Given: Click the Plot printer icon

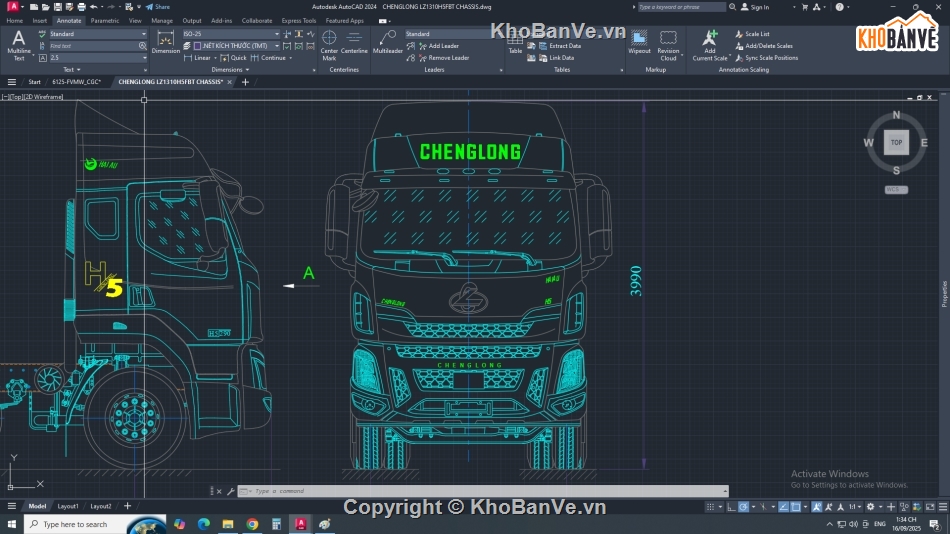Looking at the screenshot, I should [x=81, y=7].
